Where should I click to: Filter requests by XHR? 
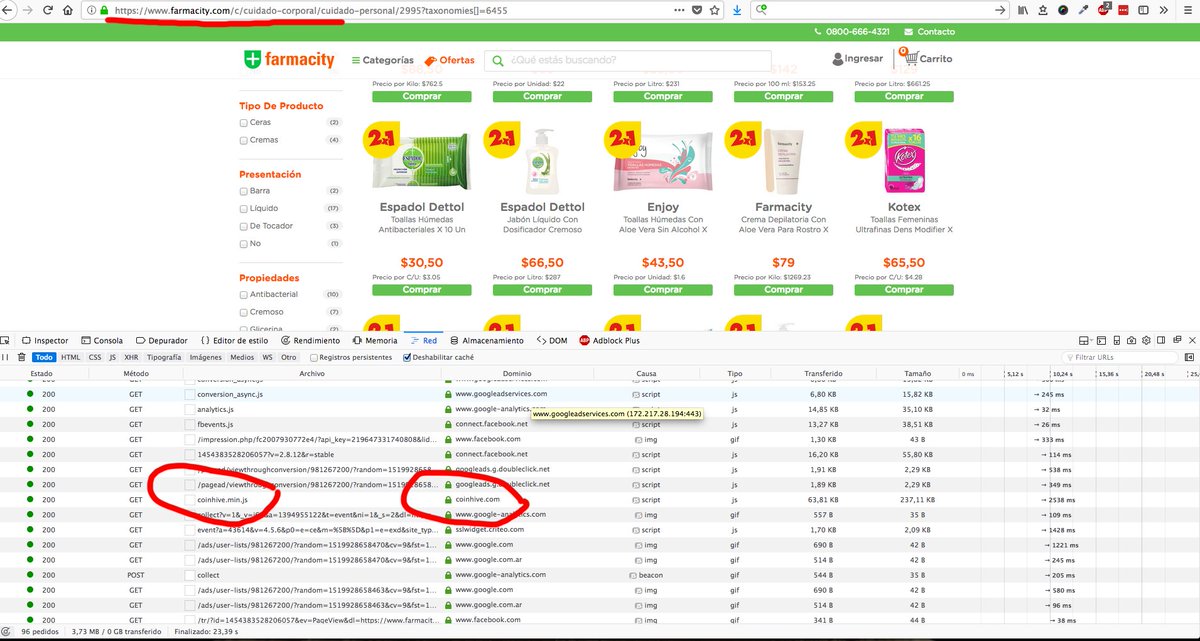(131, 357)
